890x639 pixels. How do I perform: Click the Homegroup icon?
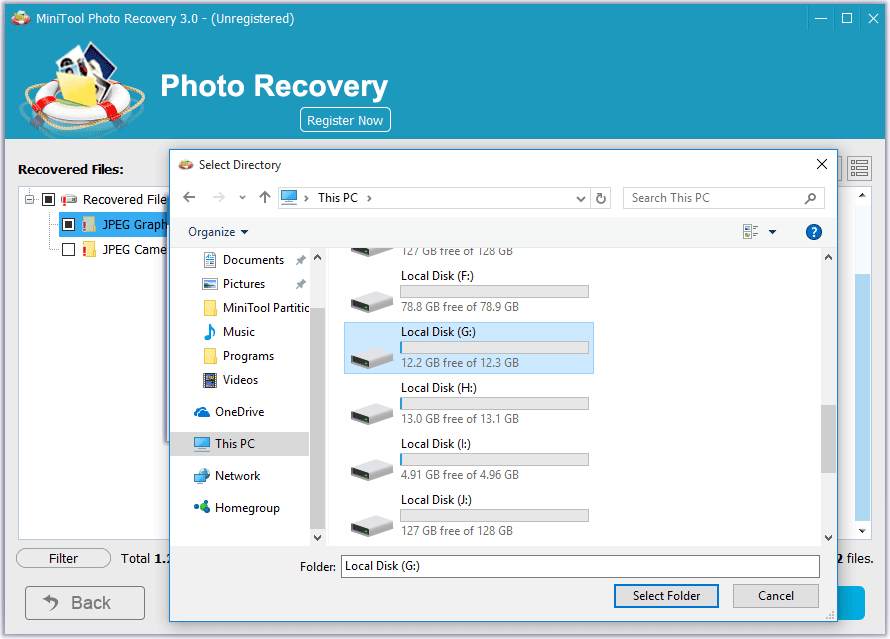click(x=201, y=507)
